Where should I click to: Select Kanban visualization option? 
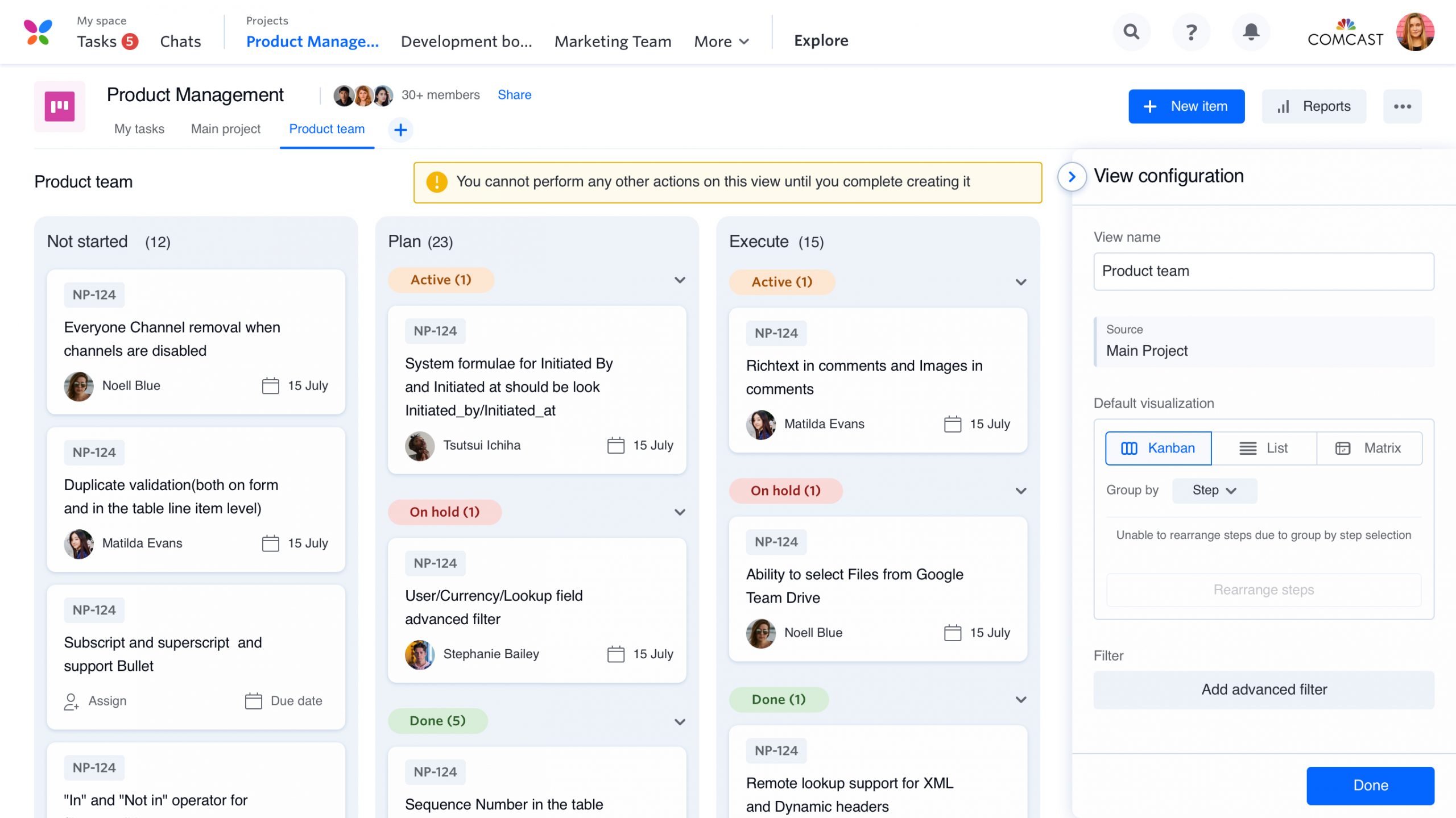[x=1158, y=448]
